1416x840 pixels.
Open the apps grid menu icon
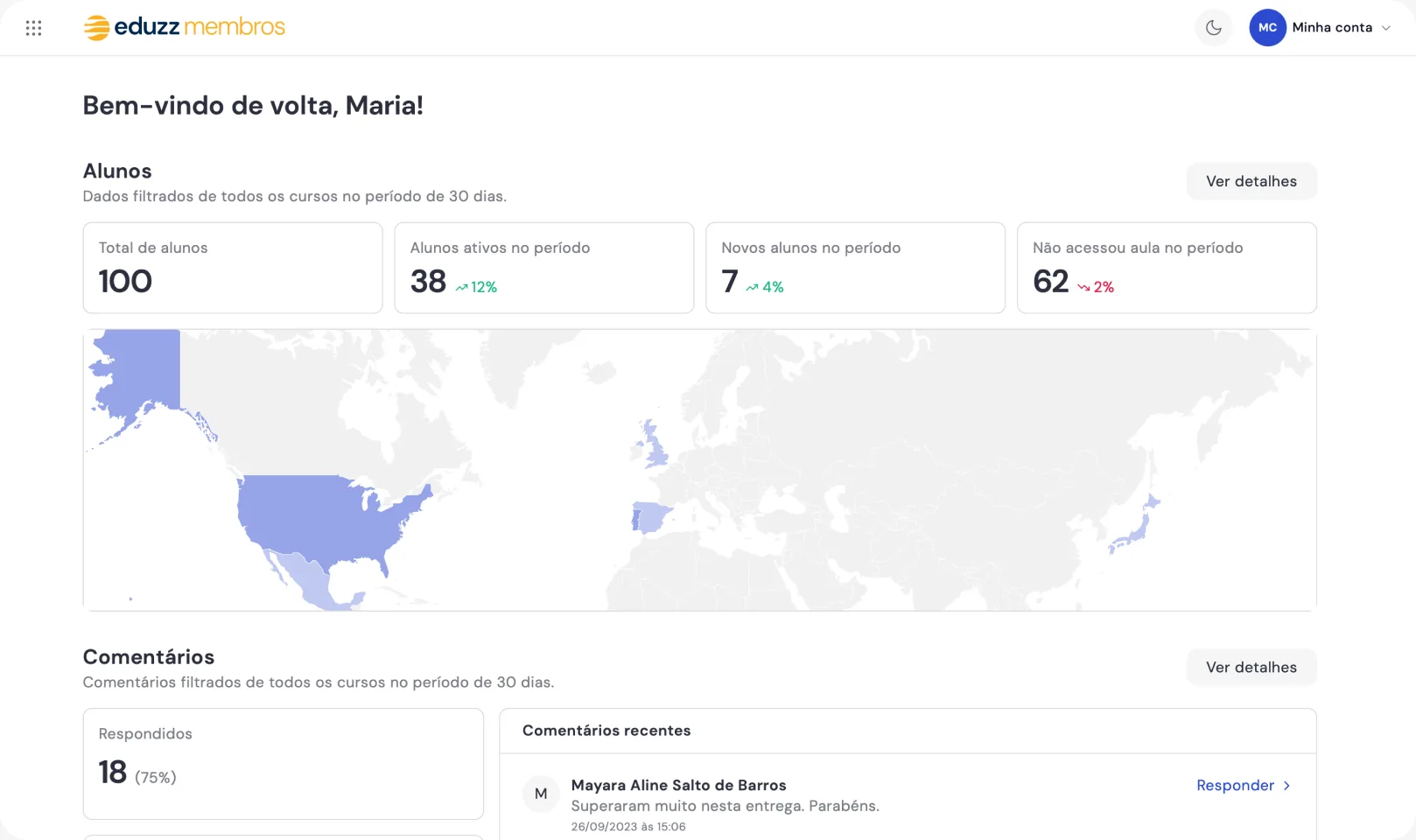(x=33, y=28)
